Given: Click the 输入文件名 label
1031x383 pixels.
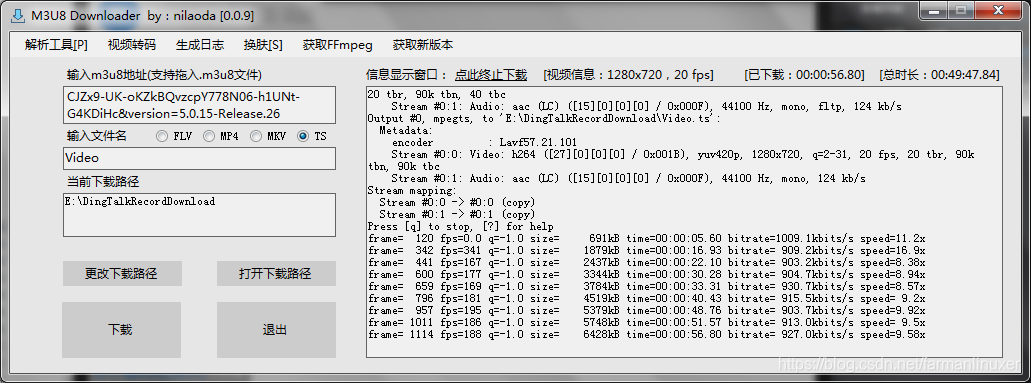Looking at the screenshot, I should pyautogui.click(x=96, y=136).
